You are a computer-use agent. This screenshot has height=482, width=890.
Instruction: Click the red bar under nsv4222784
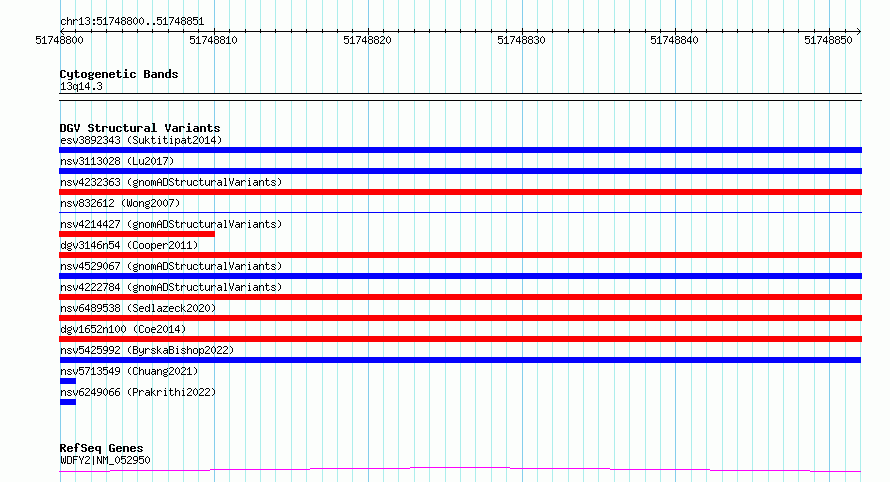click(x=460, y=297)
